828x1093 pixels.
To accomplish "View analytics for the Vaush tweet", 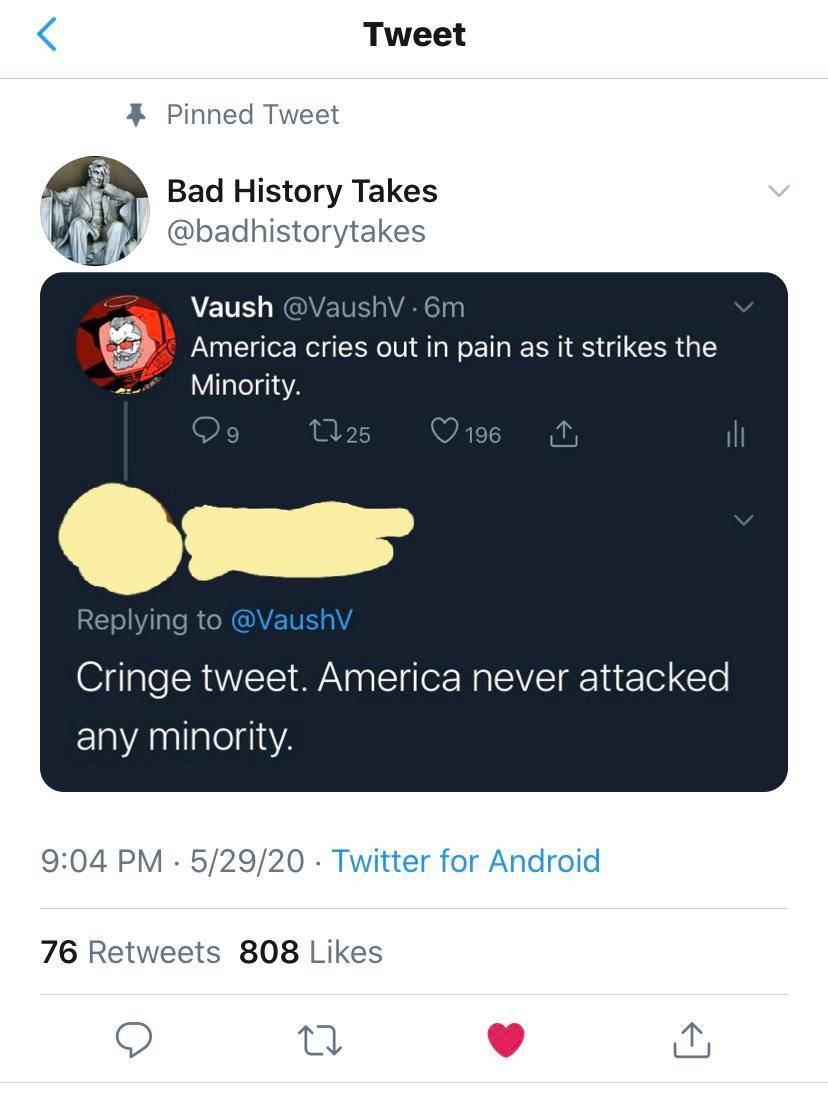I will (x=736, y=433).
